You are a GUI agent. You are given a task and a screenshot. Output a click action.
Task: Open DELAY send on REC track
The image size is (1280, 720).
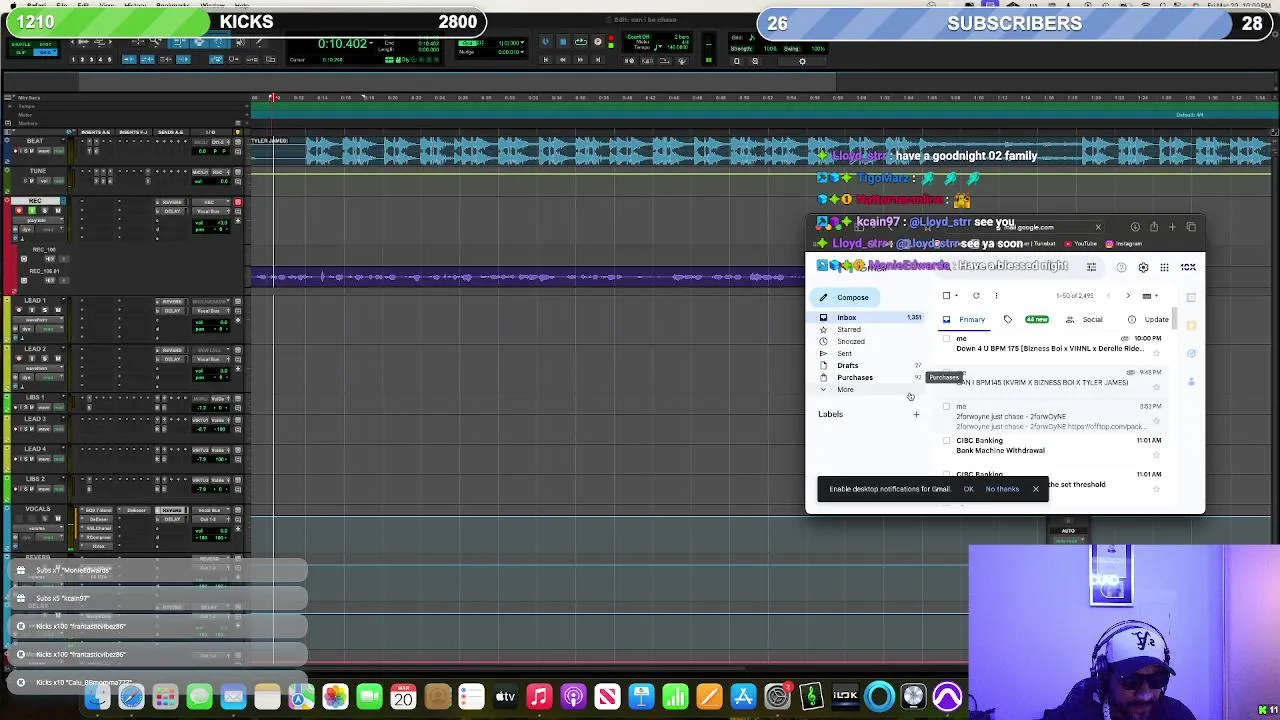tap(172, 213)
